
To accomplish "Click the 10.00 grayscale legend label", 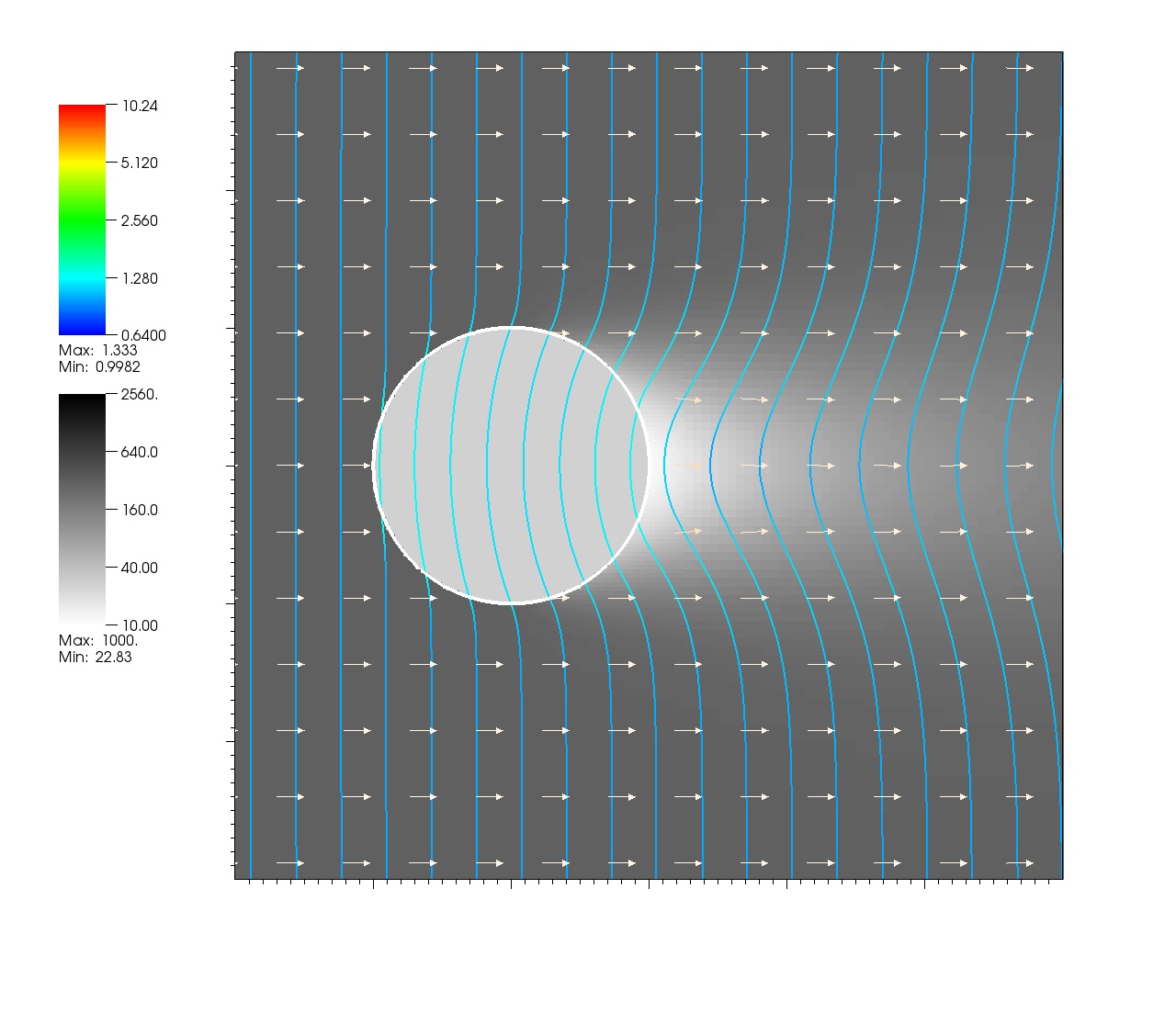I will pyautogui.click(x=140, y=625).
